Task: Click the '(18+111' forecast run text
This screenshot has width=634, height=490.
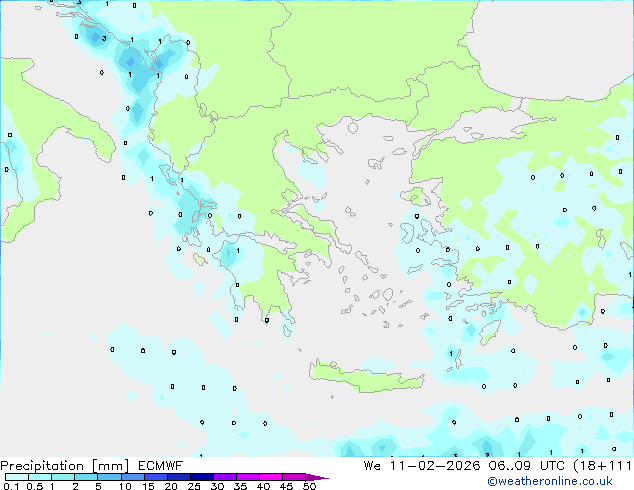Action: [x=603, y=466]
